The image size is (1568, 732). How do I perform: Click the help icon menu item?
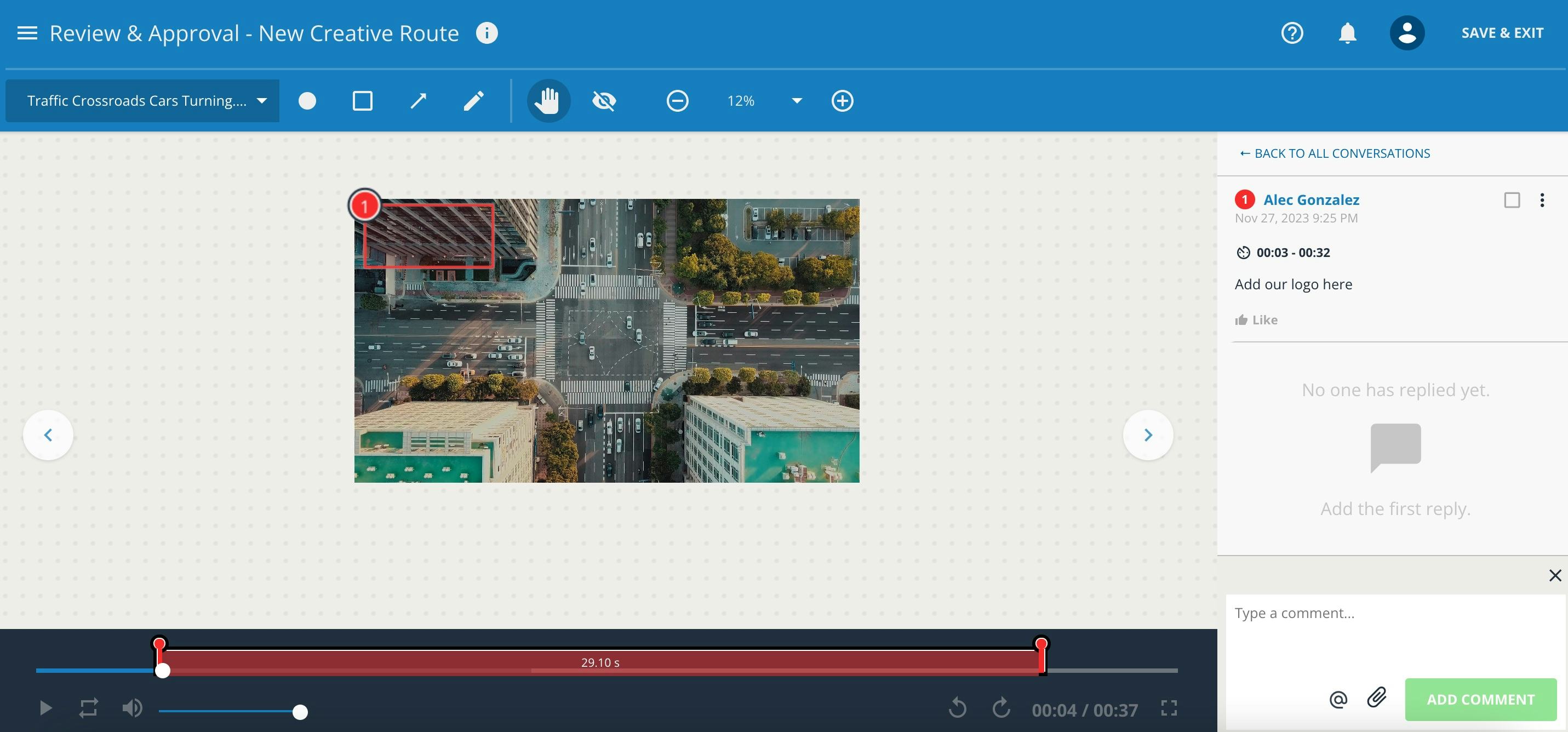1292,33
